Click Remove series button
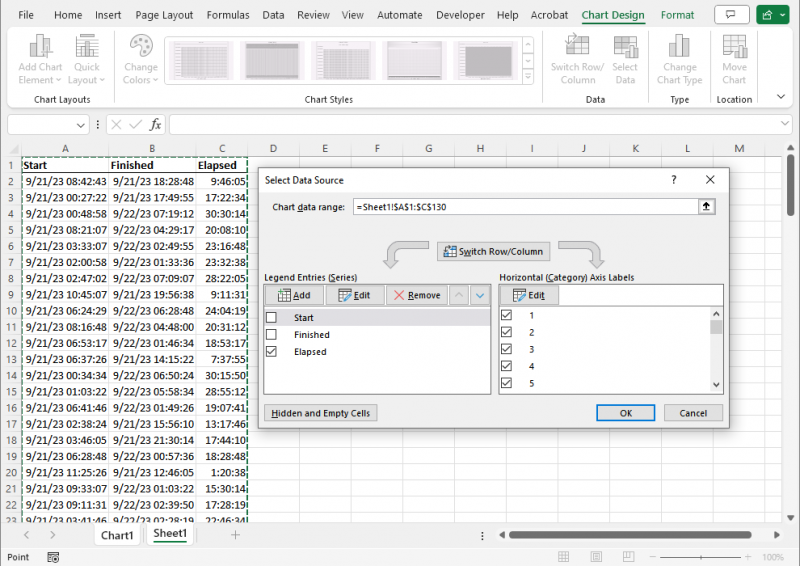 tap(417, 295)
